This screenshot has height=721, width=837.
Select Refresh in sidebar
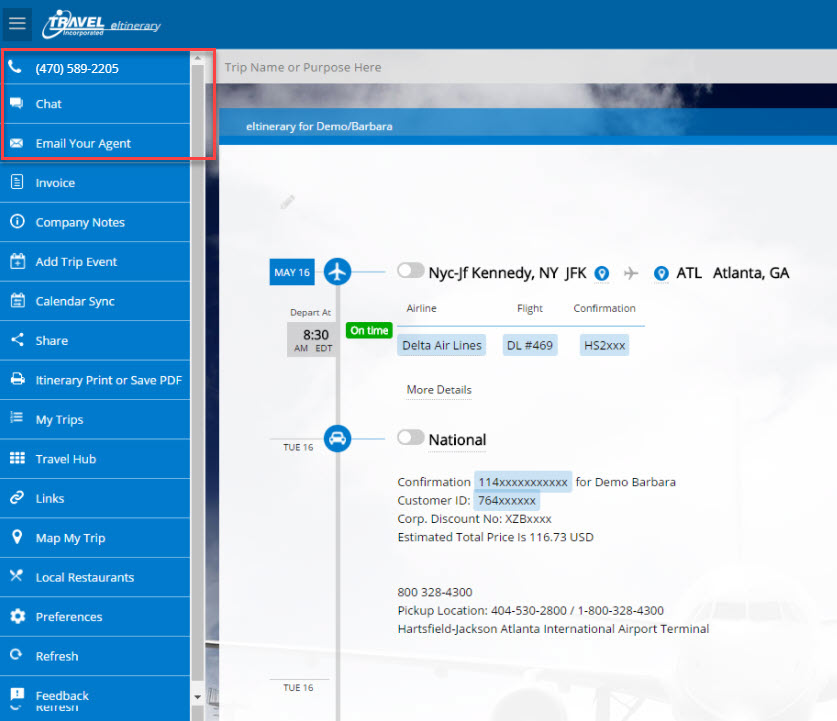tap(95, 657)
